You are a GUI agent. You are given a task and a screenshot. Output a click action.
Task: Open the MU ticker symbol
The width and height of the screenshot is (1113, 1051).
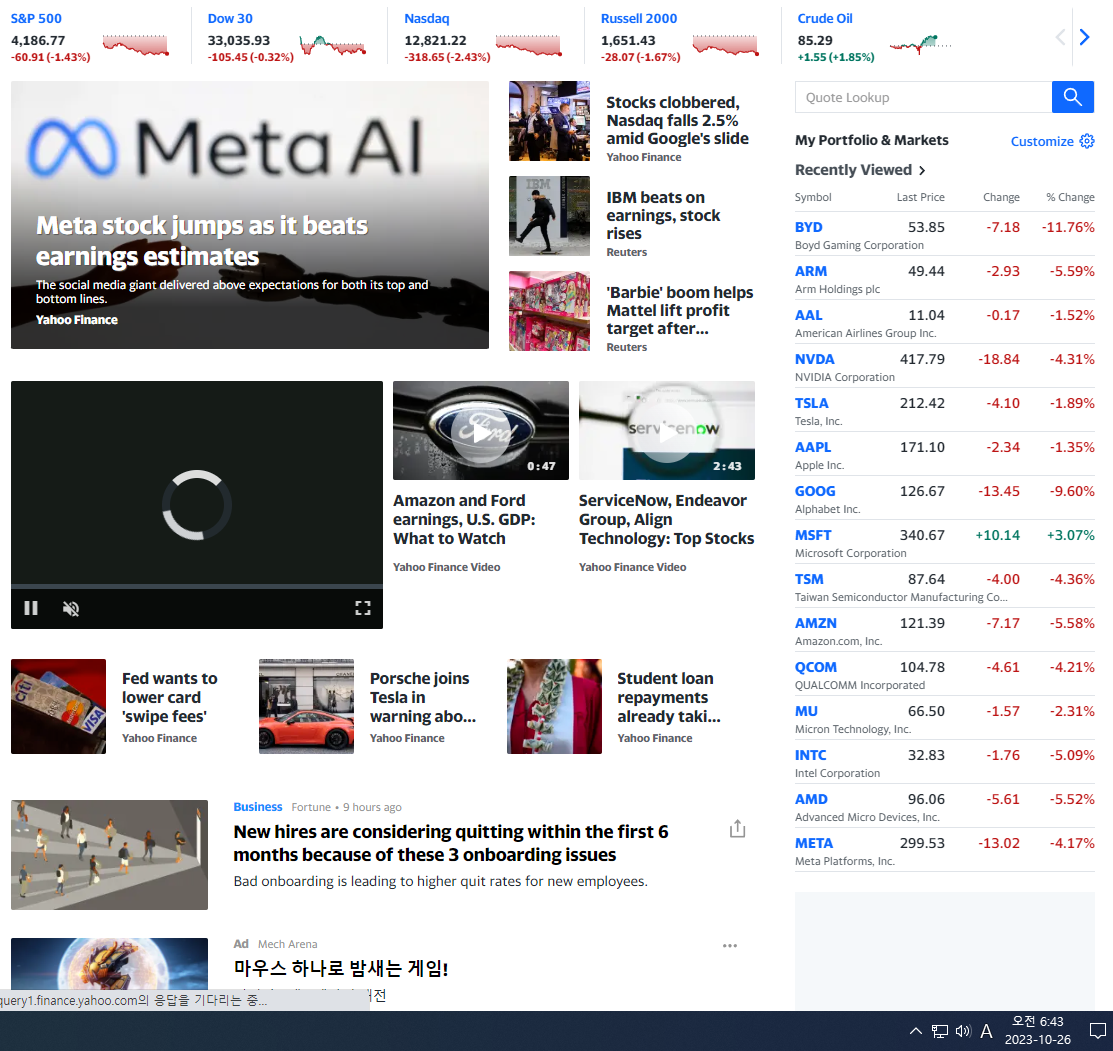click(x=806, y=711)
